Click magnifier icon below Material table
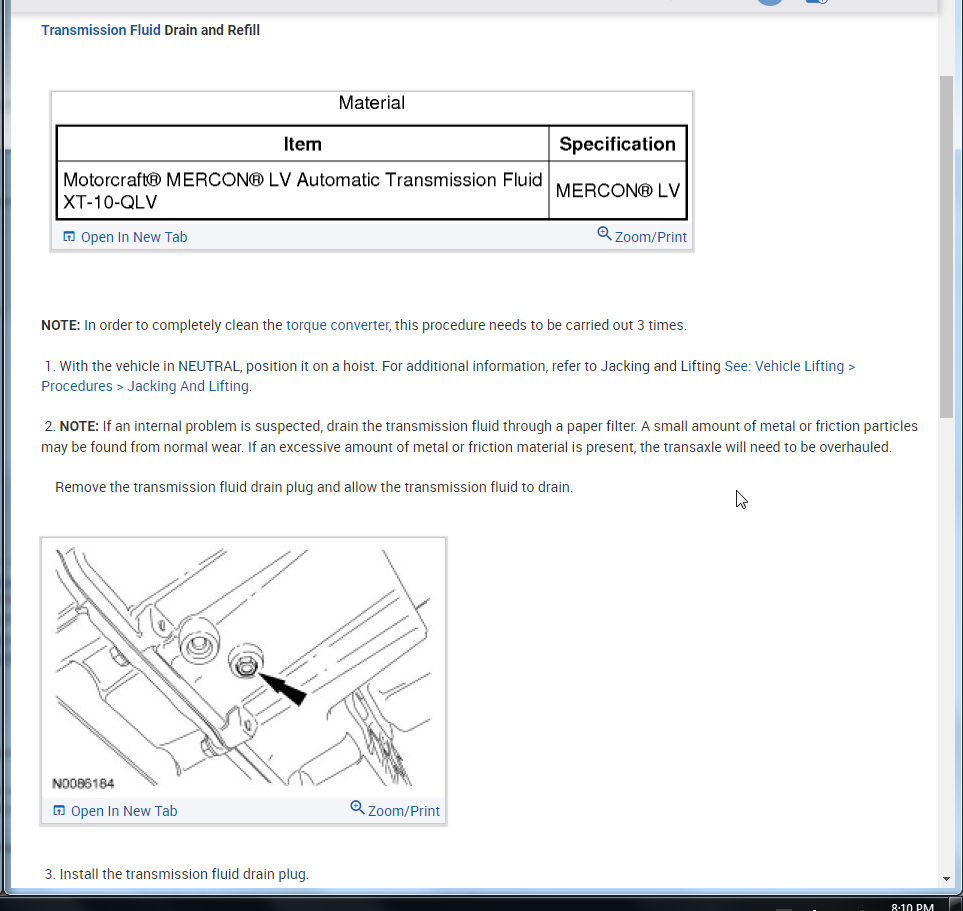 [604, 234]
